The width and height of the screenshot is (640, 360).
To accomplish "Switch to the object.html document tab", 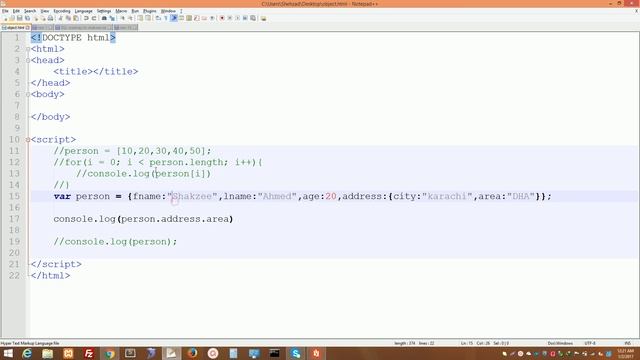I will [16, 27].
